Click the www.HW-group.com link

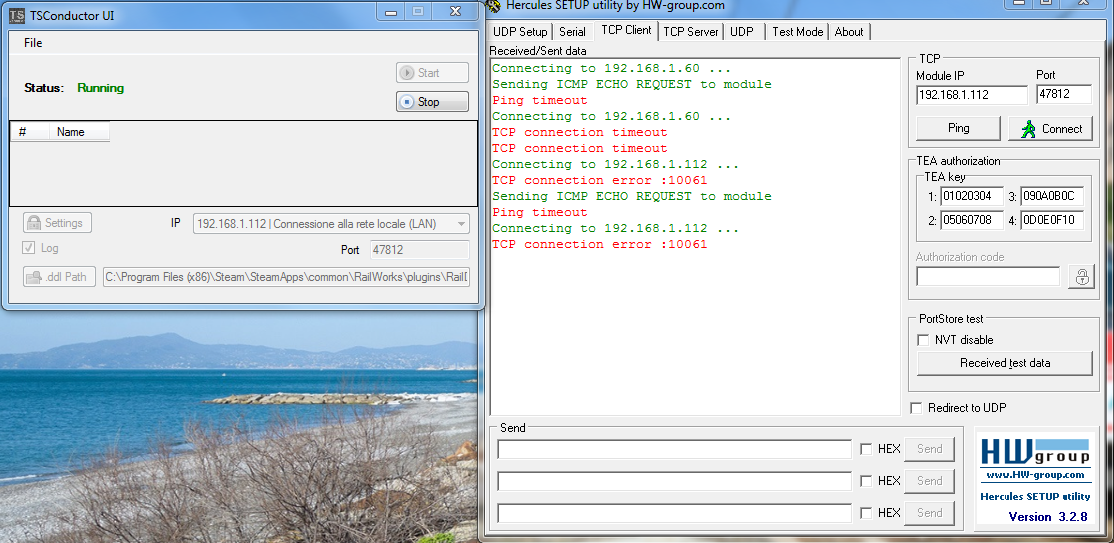coord(1034,475)
